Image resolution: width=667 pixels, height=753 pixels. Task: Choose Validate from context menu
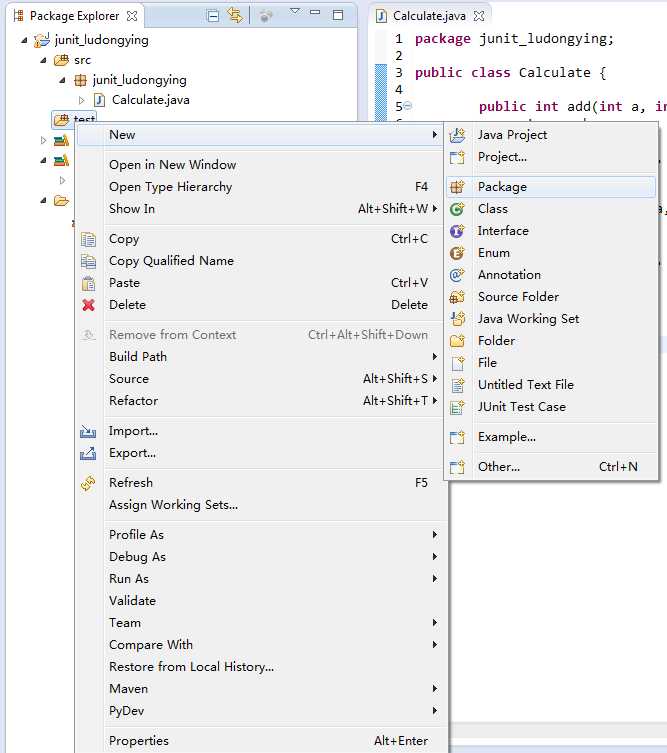click(260, 601)
